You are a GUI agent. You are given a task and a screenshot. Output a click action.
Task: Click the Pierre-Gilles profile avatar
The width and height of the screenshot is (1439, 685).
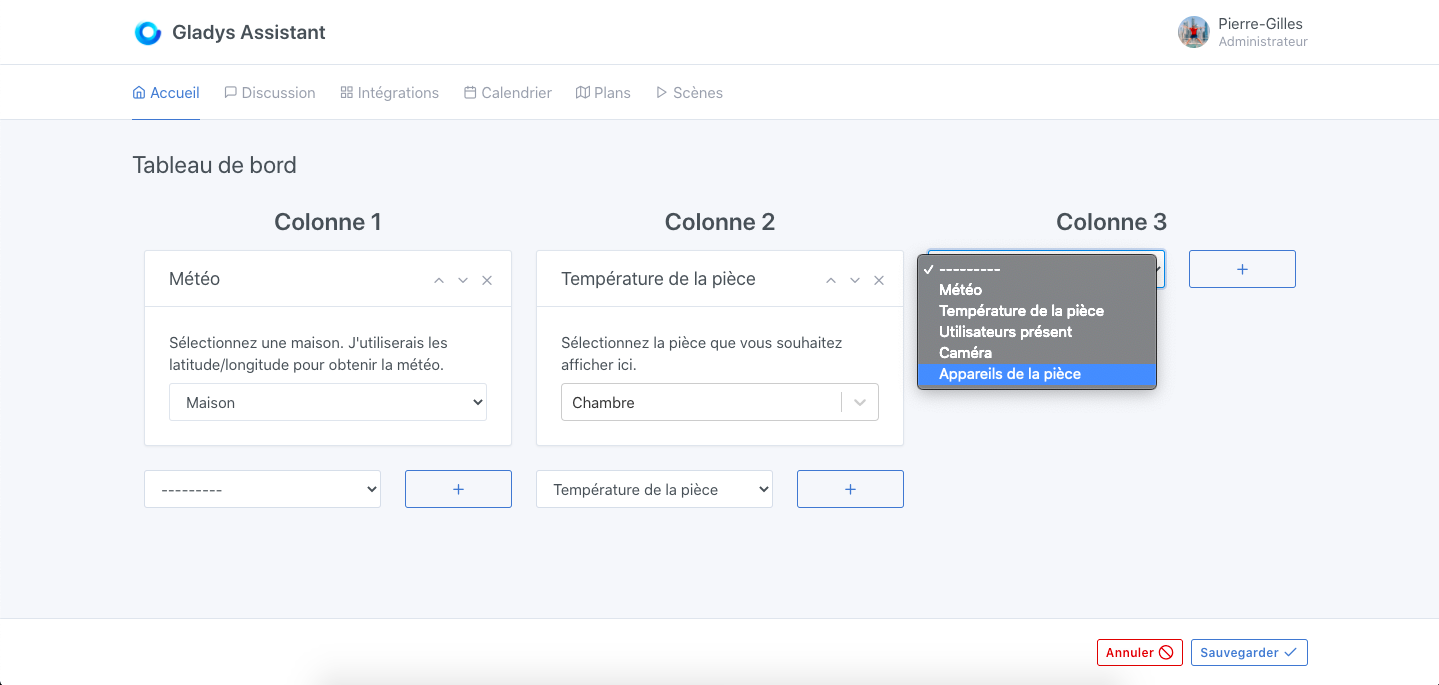point(1192,32)
